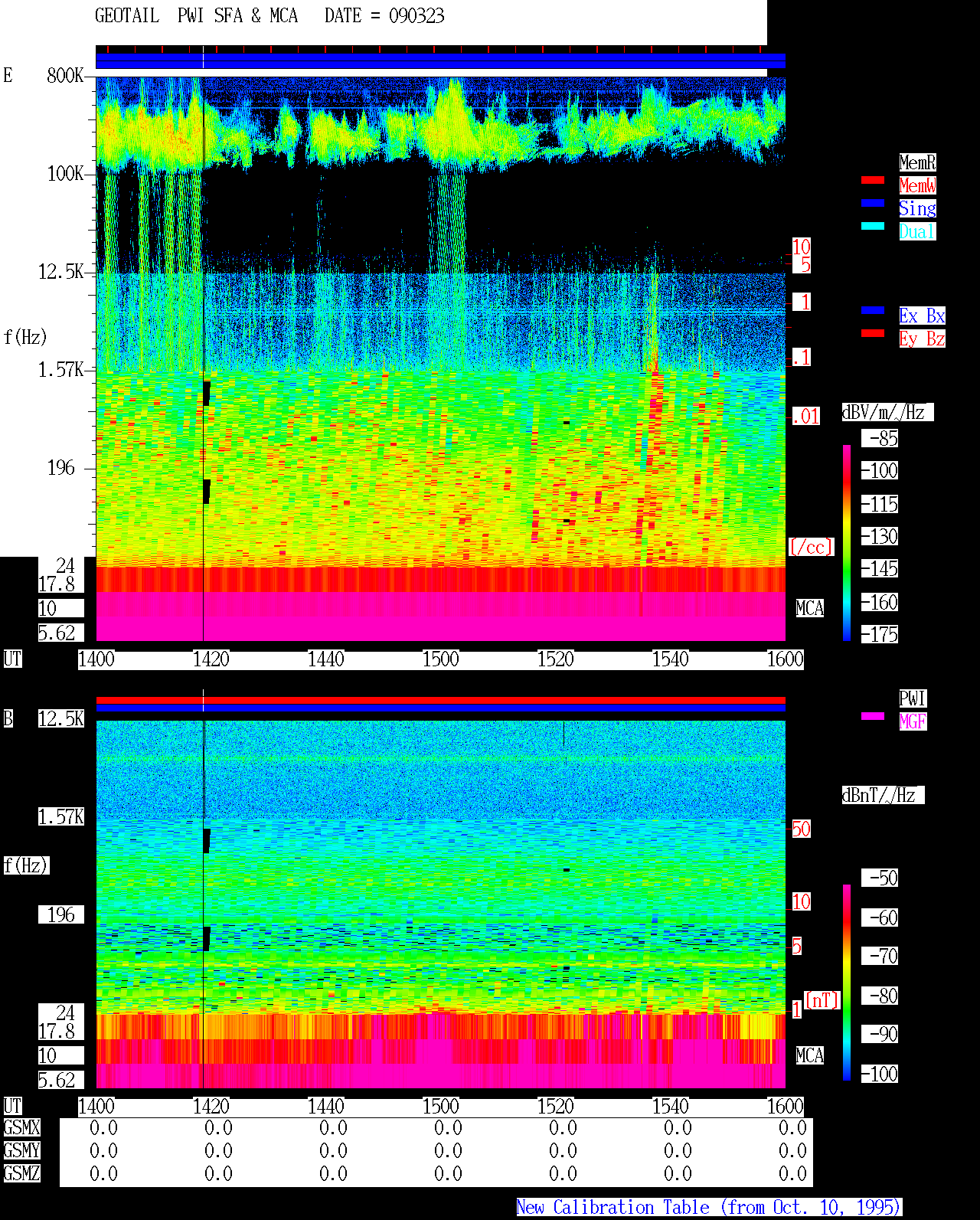Click the -175 color scale value
The image size is (980, 1220).
pyautogui.click(x=880, y=634)
